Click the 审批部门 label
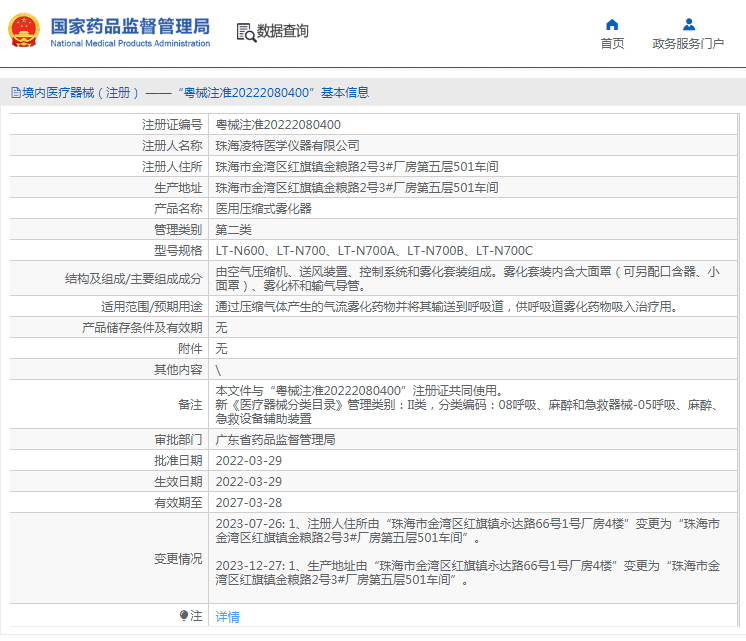The height and width of the screenshot is (641, 746). click(178, 440)
